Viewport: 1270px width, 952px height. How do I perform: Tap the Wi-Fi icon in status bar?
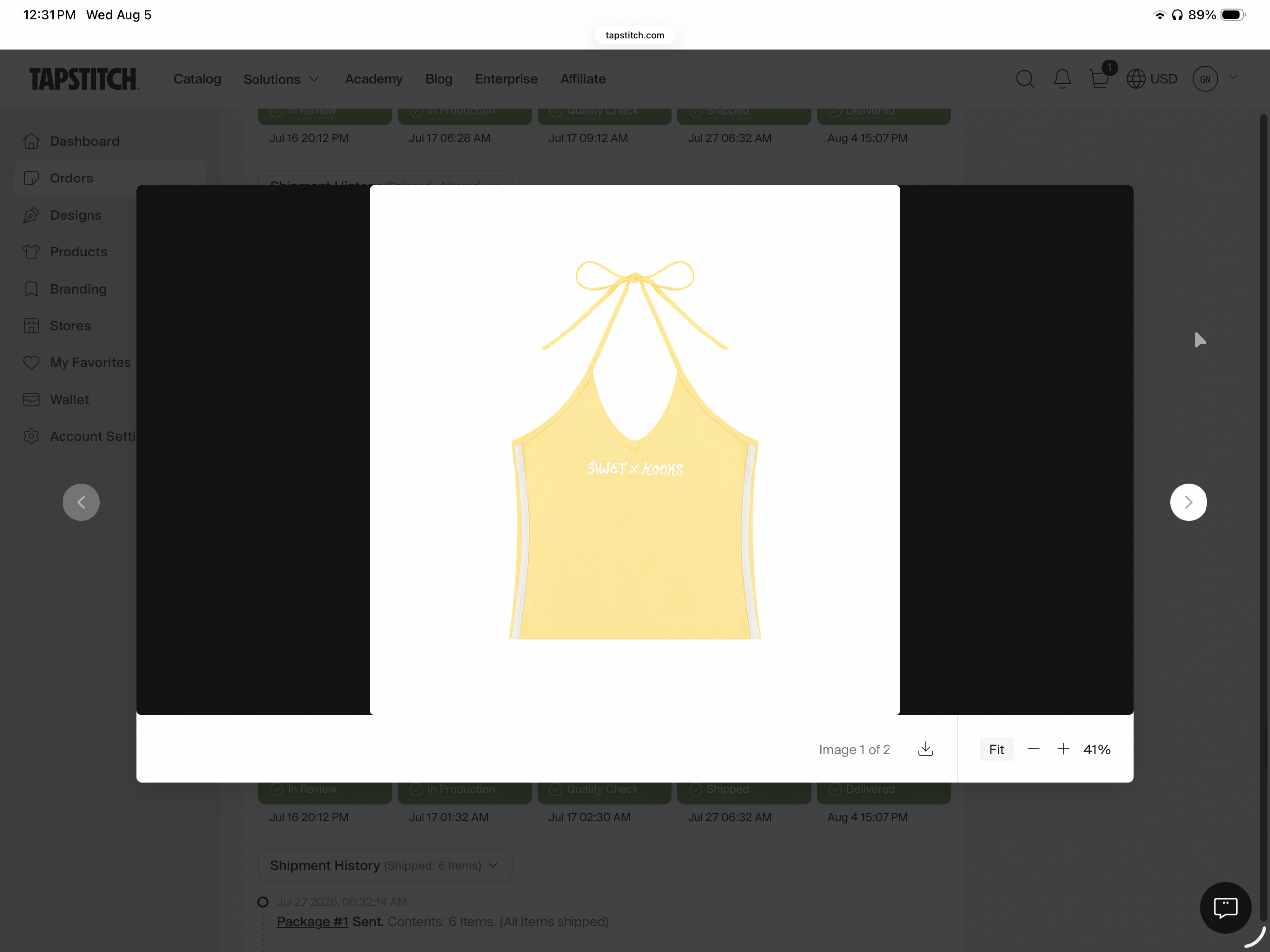(x=1160, y=15)
